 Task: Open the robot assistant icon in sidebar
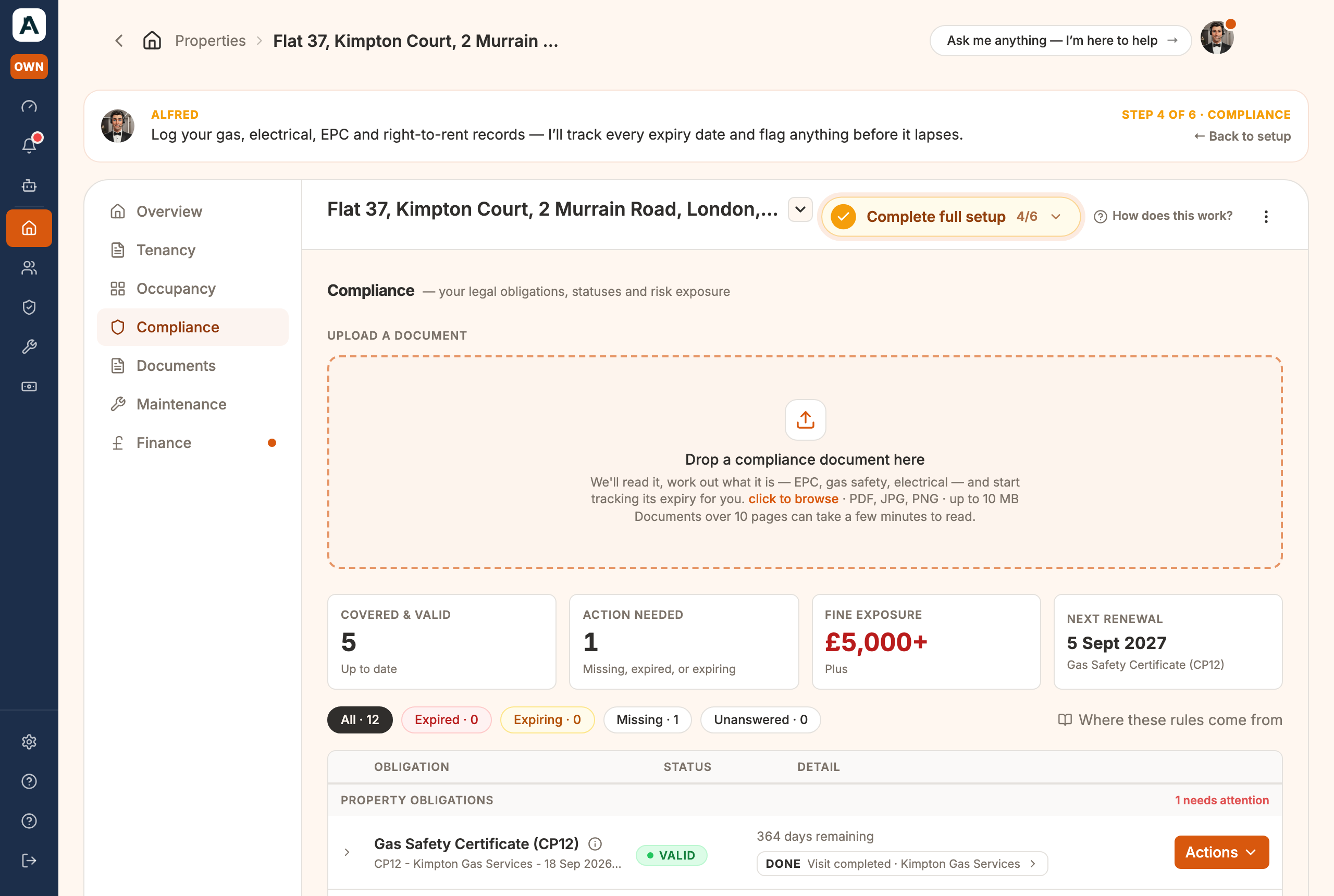[29, 186]
